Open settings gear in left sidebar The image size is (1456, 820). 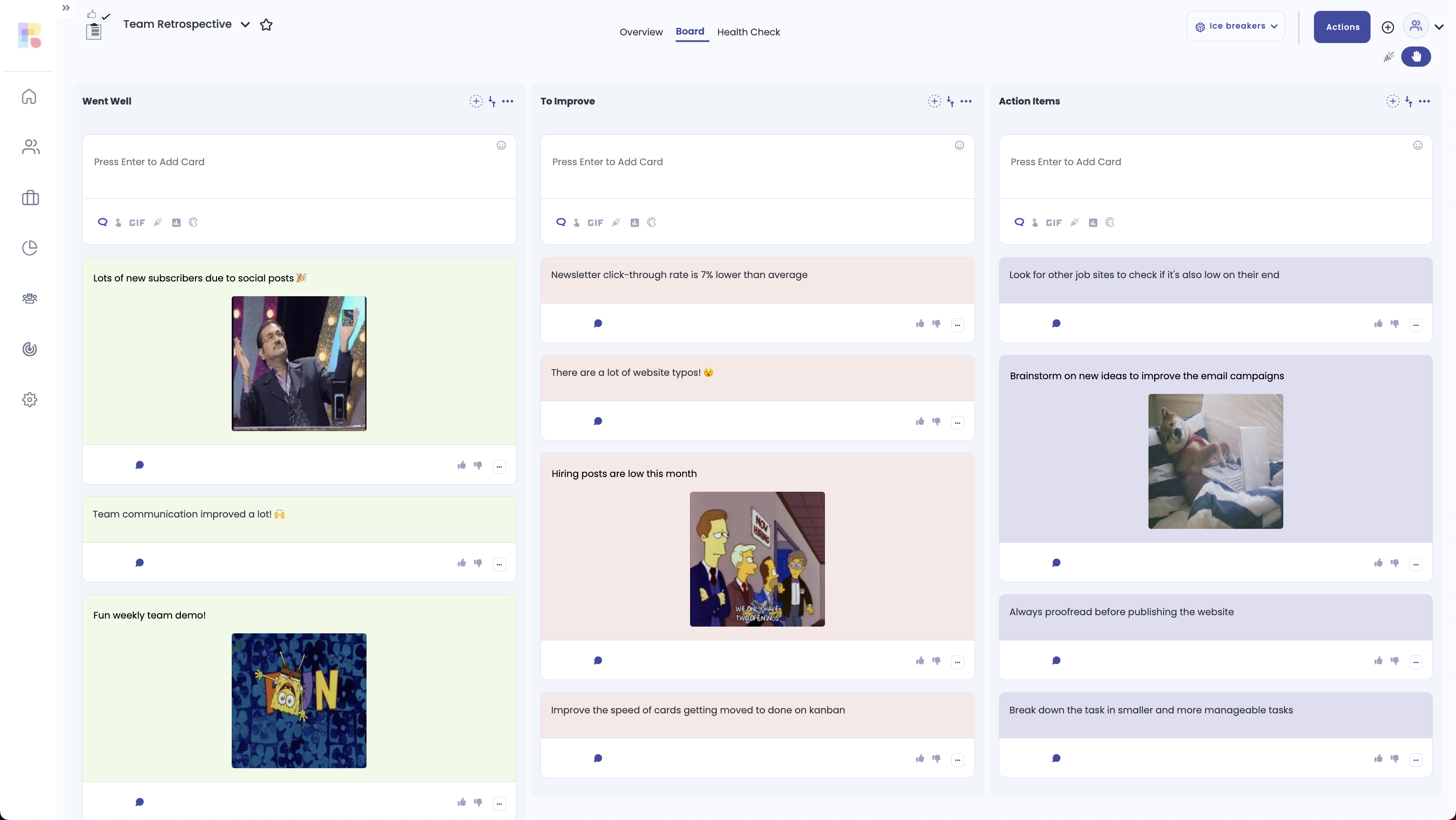(x=29, y=400)
